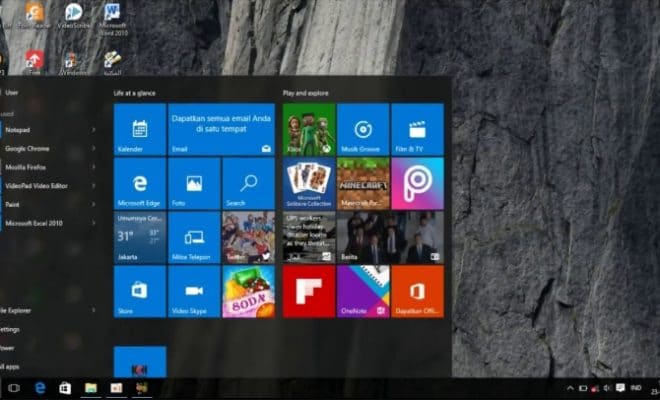Expand Notepad jump list arrow
The width and height of the screenshot is (660, 400).
pyautogui.click(x=93, y=130)
